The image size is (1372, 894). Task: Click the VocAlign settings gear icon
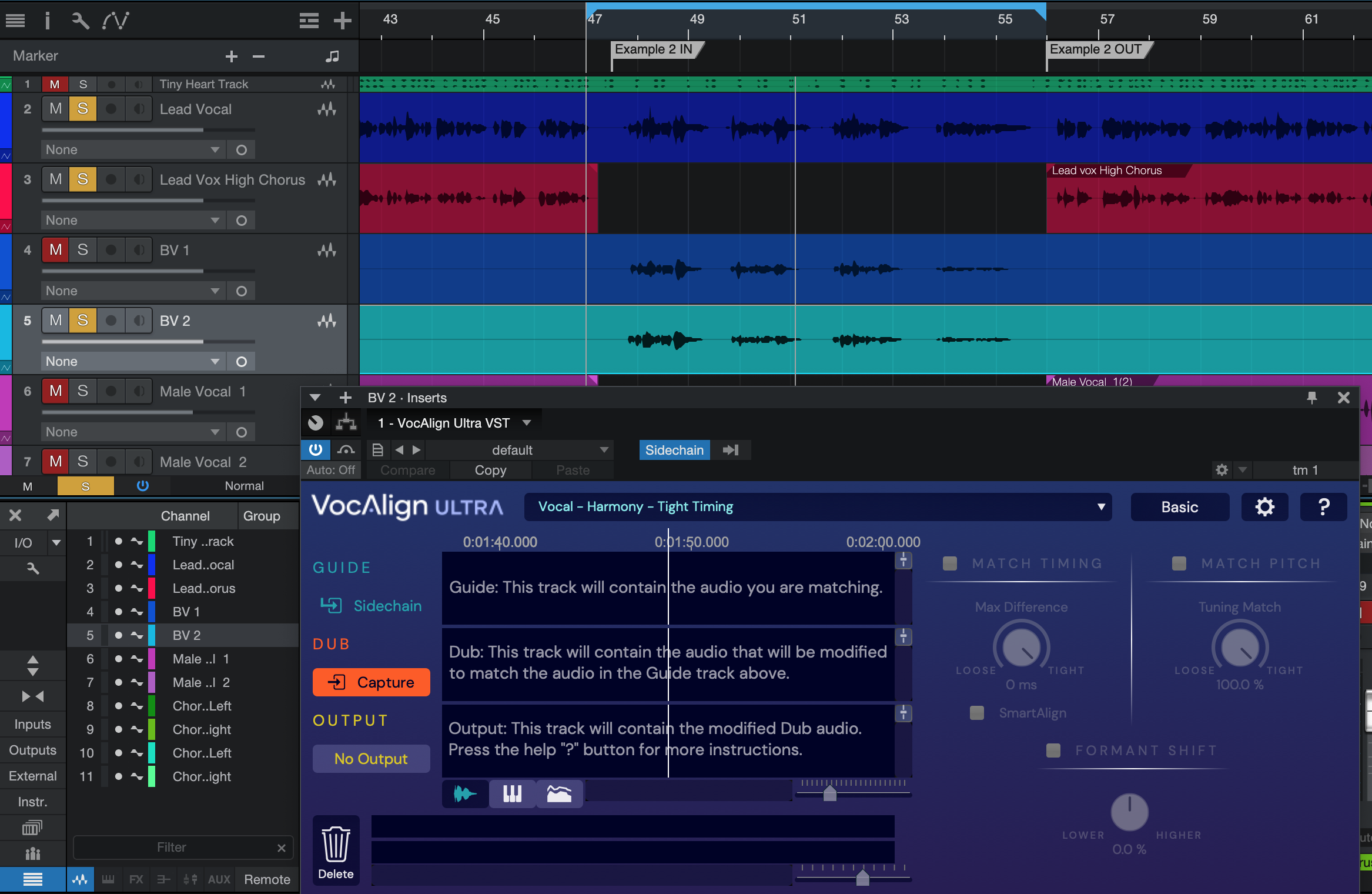(1264, 507)
